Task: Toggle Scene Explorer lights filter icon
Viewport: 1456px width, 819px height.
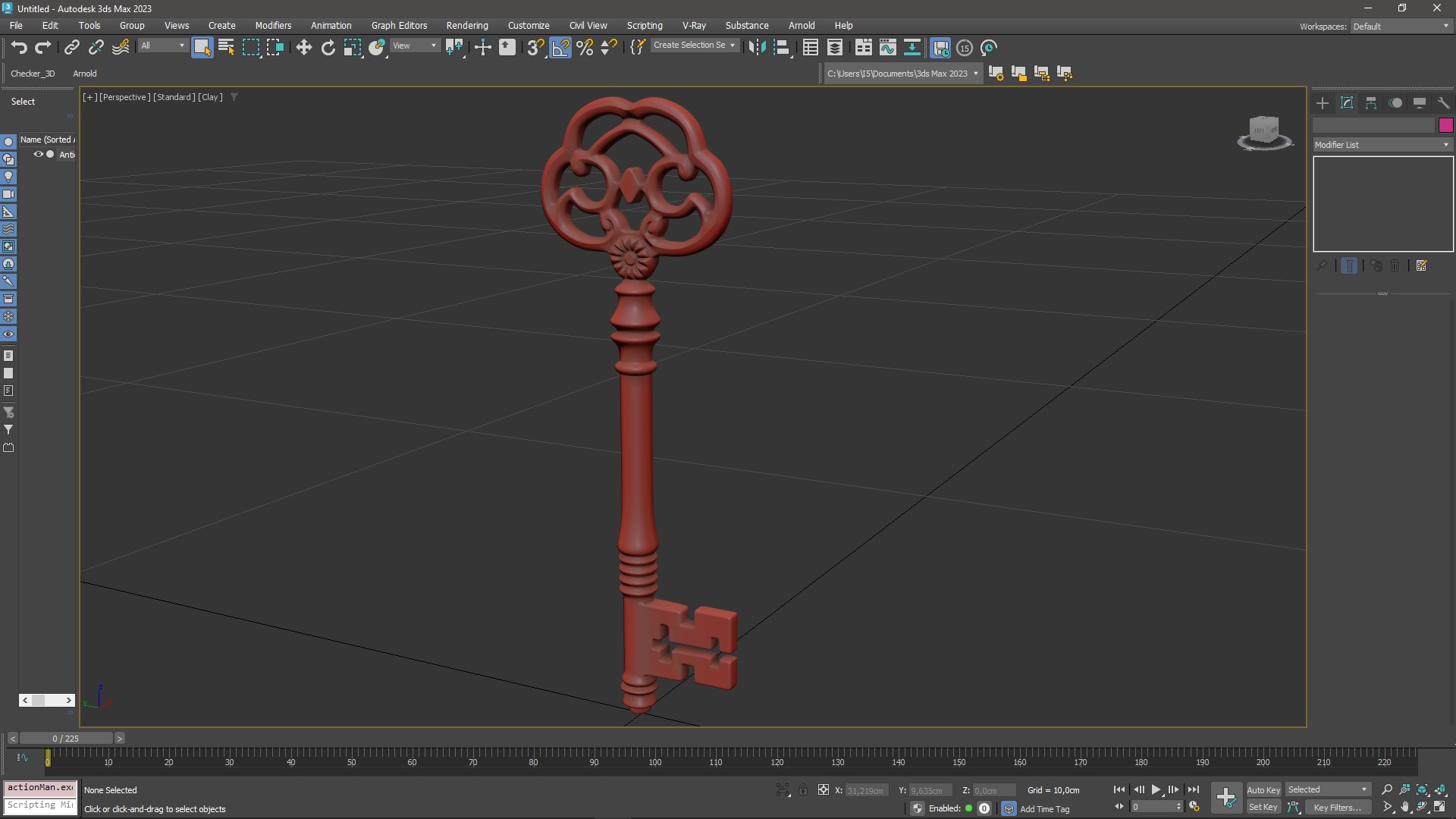Action: [8, 177]
